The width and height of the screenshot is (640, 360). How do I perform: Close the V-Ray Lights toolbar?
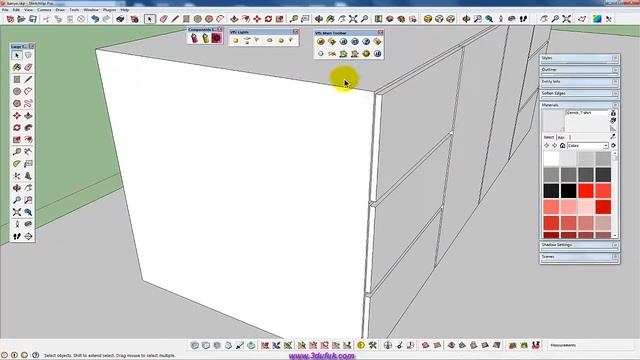tap(296, 32)
